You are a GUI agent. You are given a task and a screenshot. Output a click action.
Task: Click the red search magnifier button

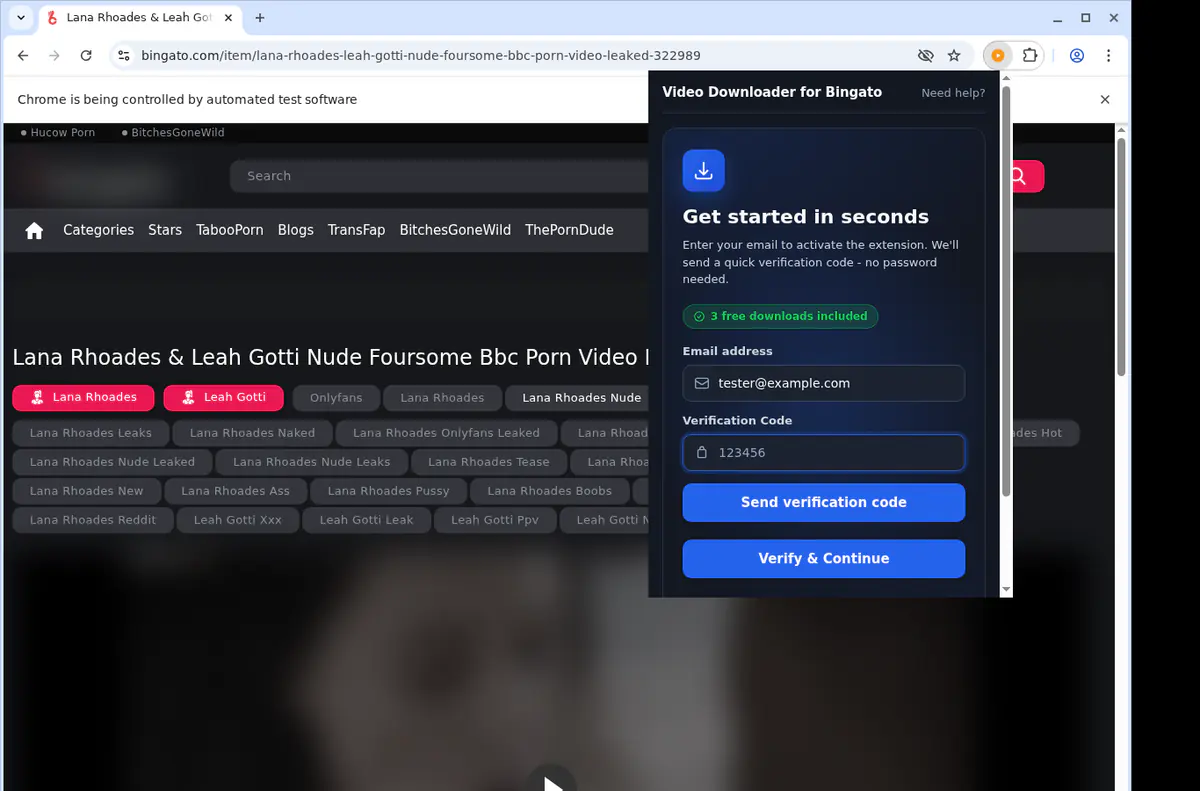coord(1018,176)
